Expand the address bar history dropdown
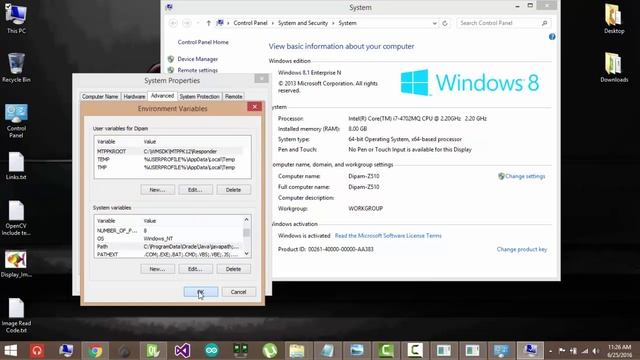This screenshot has width=640, height=360. (x=435, y=23)
